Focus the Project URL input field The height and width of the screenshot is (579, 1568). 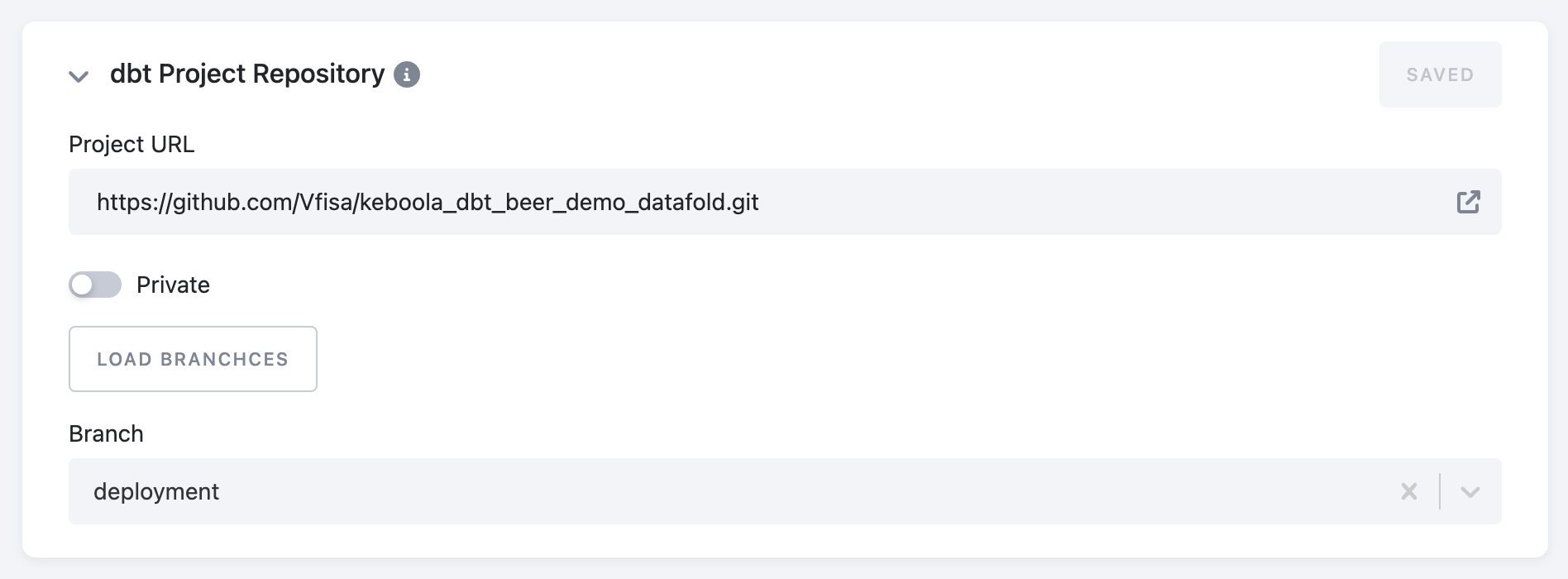[785, 202]
